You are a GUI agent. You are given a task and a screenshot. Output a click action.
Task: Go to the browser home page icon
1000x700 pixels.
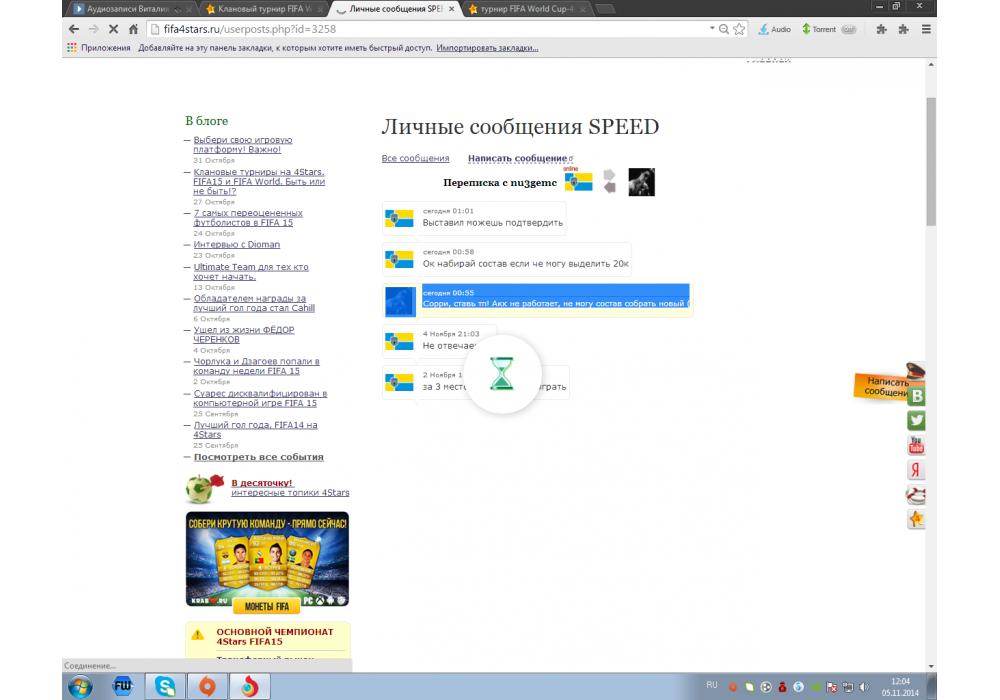coord(133,29)
